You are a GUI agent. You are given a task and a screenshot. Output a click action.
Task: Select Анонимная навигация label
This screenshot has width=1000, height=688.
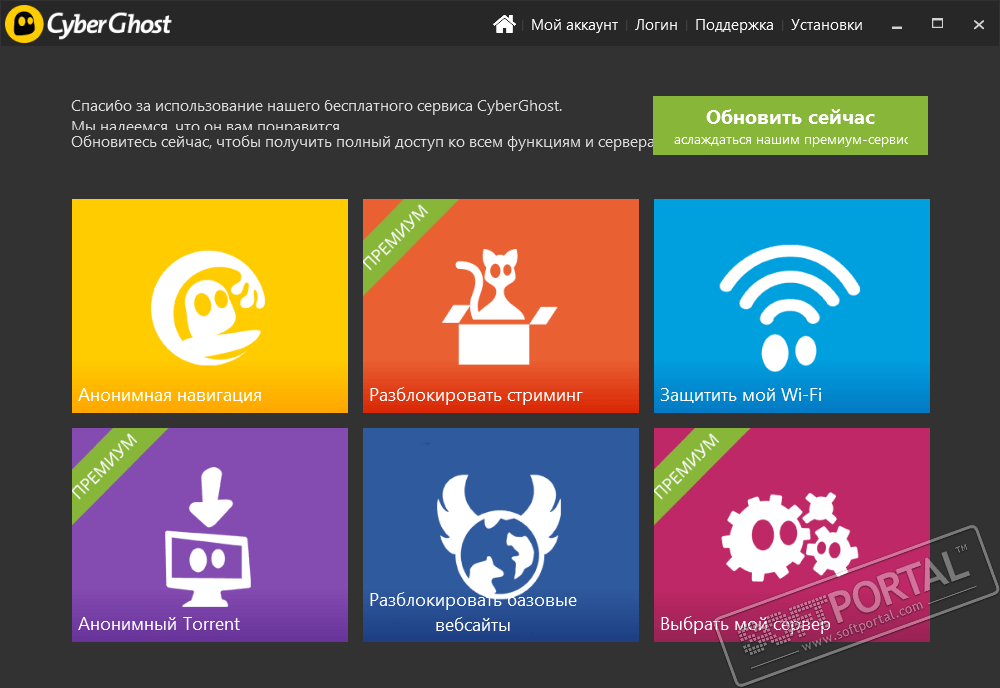pos(170,395)
